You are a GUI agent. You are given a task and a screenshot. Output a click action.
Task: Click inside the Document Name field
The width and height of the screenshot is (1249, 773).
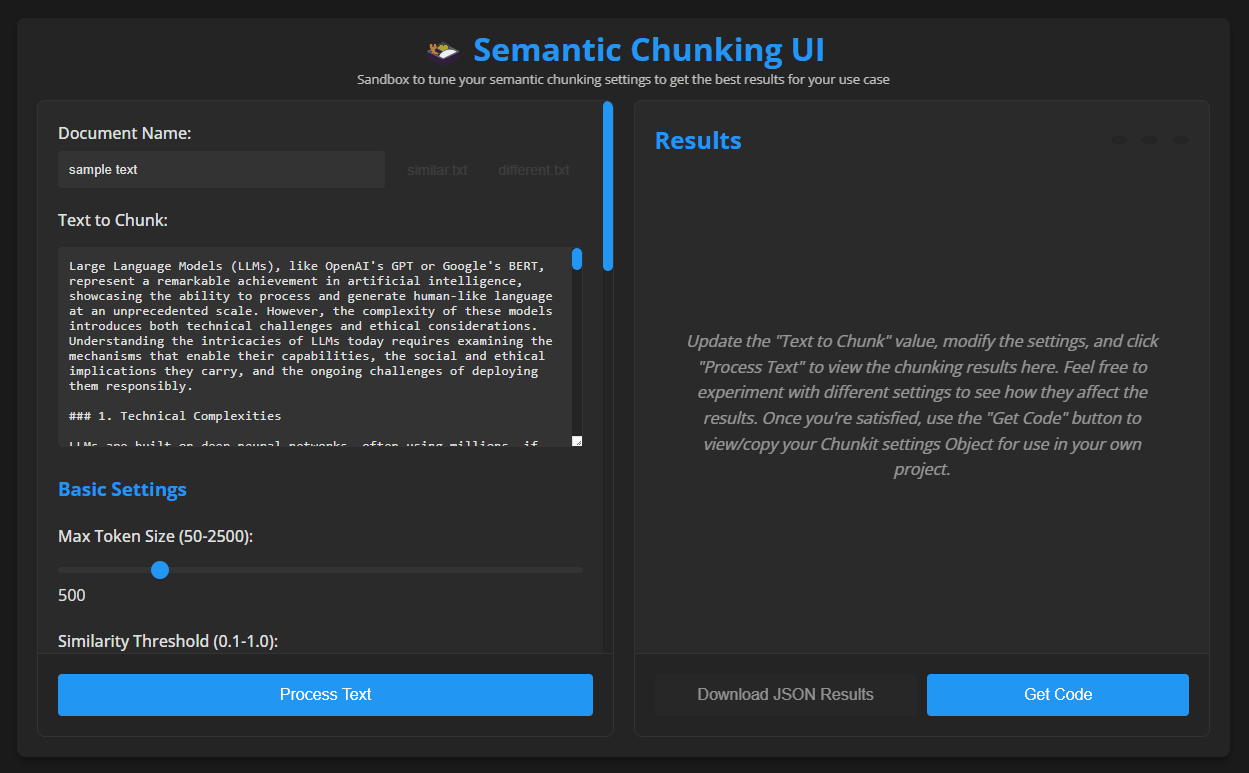click(x=220, y=169)
